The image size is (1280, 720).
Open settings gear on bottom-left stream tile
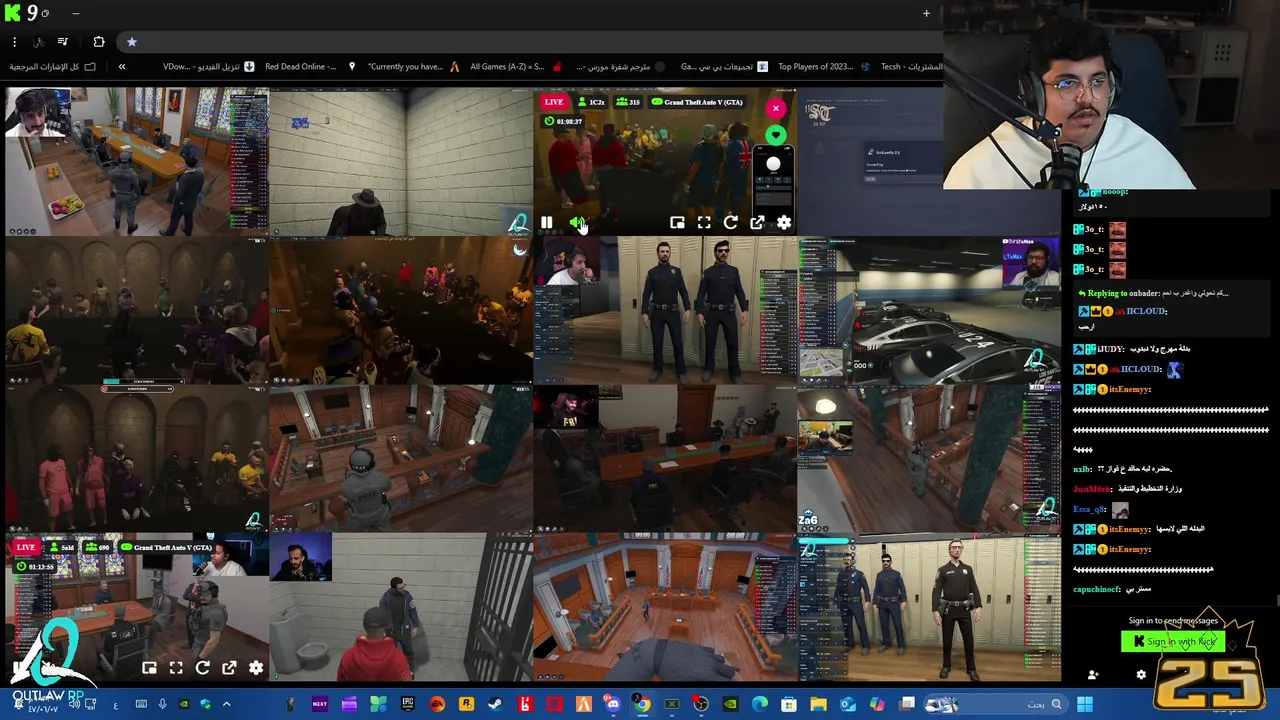pyautogui.click(x=256, y=668)
